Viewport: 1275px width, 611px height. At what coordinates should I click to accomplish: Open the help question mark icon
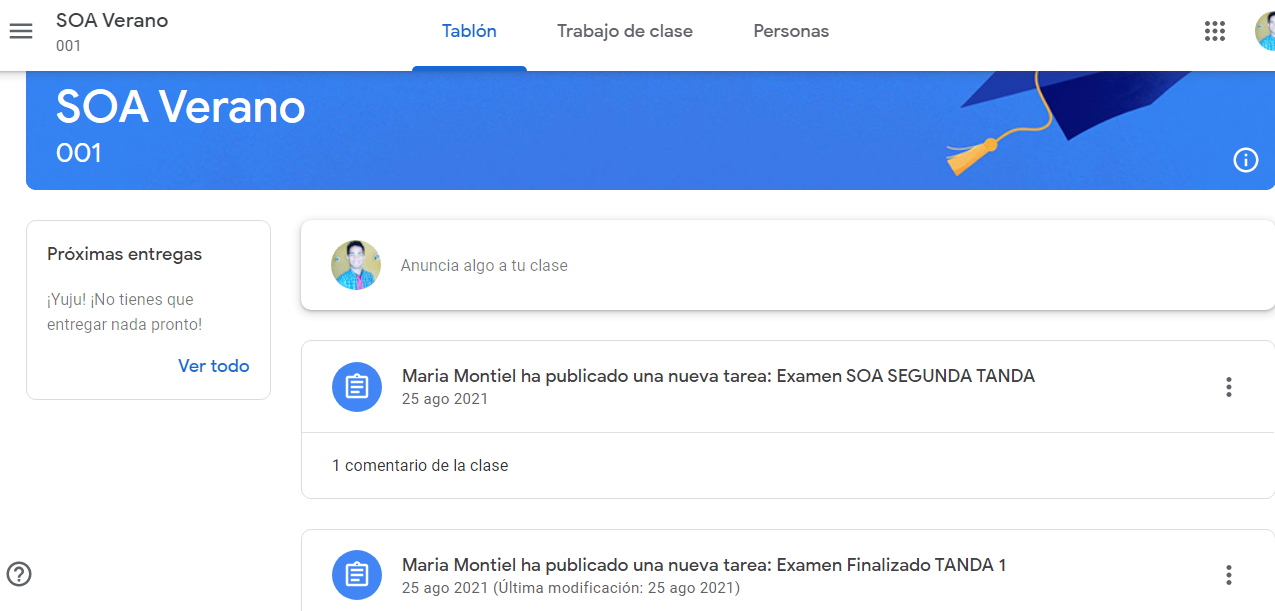pyautogui.click(x=19, y=574)
